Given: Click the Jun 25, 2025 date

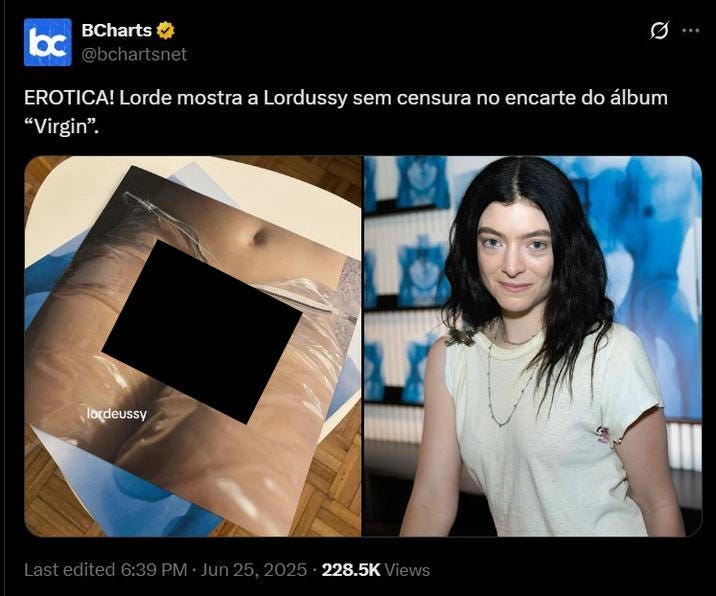Looking at the screenshot, I should coord(253,570).
